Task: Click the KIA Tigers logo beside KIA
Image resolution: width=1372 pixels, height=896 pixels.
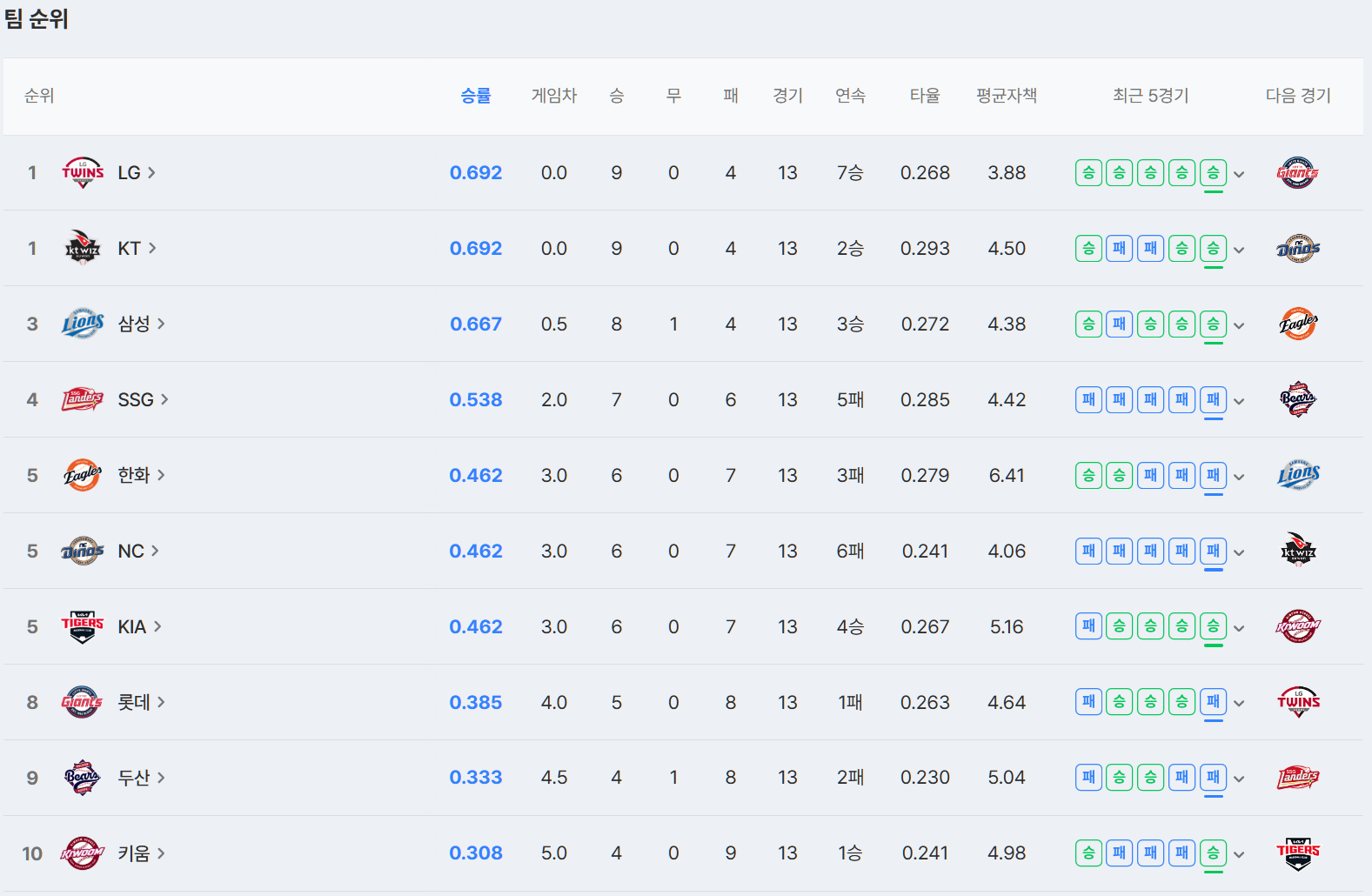Action: 83,626
